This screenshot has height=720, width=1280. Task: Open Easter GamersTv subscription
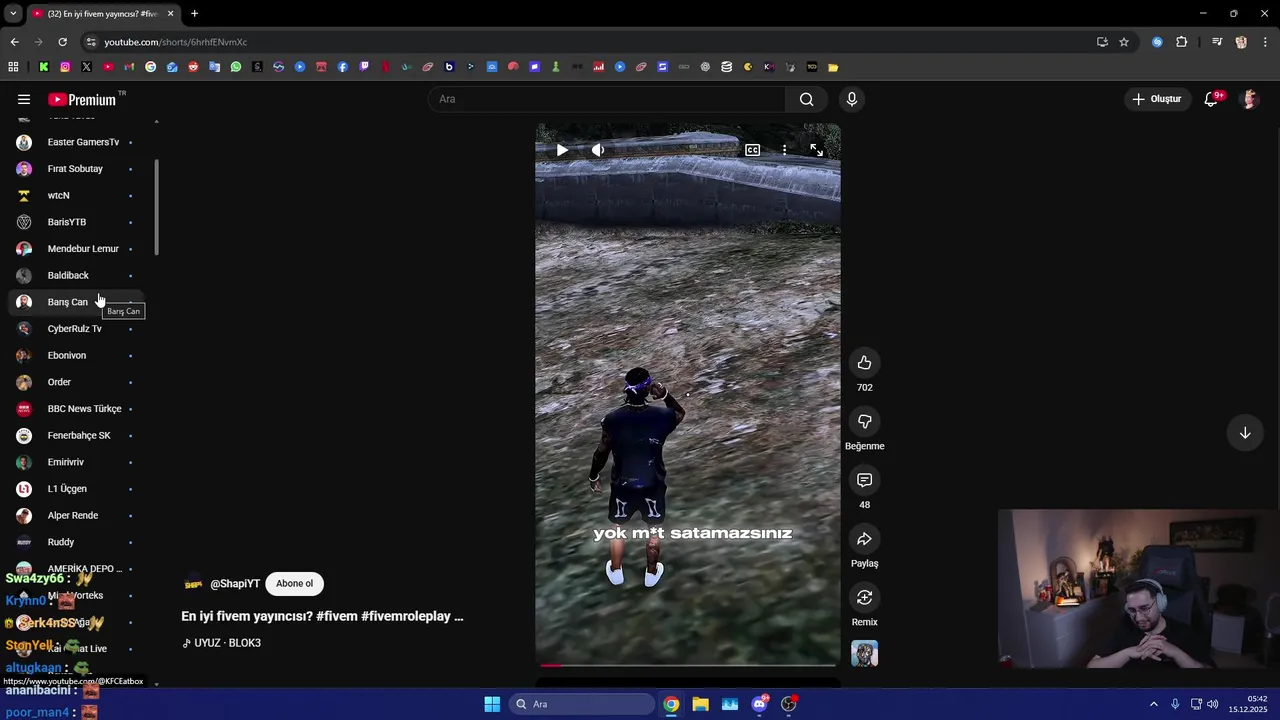tap(78, 142)
